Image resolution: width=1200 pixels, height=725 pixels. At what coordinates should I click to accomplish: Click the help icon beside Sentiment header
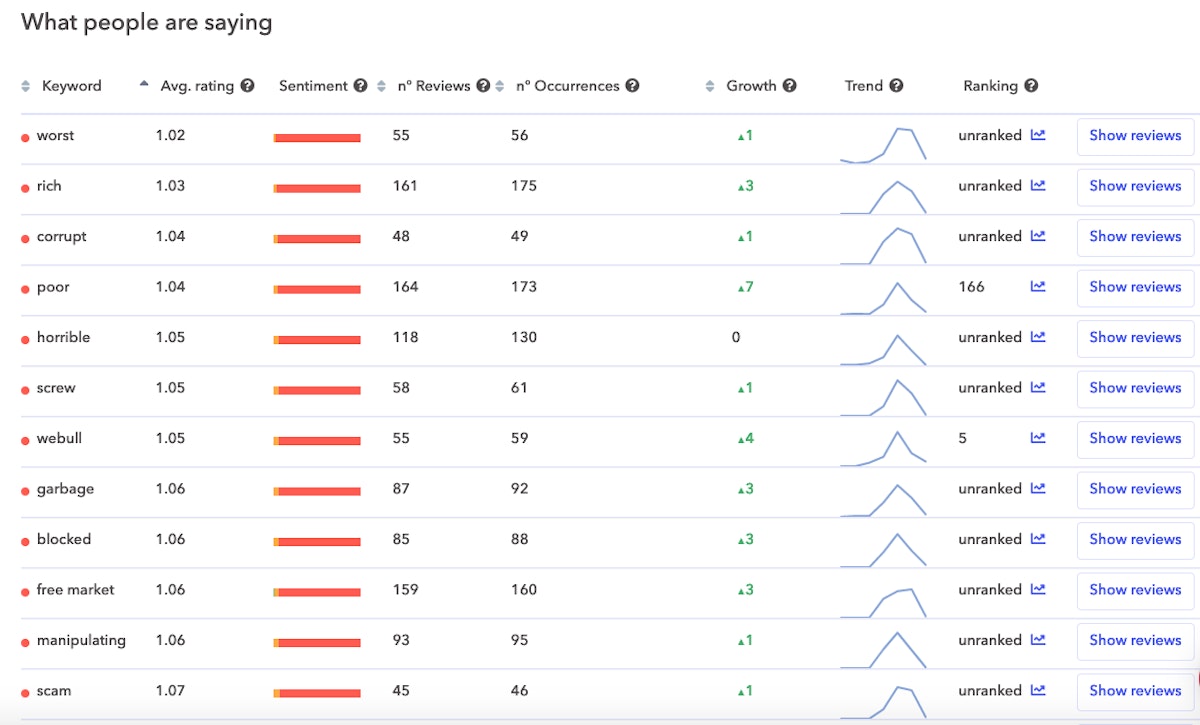click(360, 86)
